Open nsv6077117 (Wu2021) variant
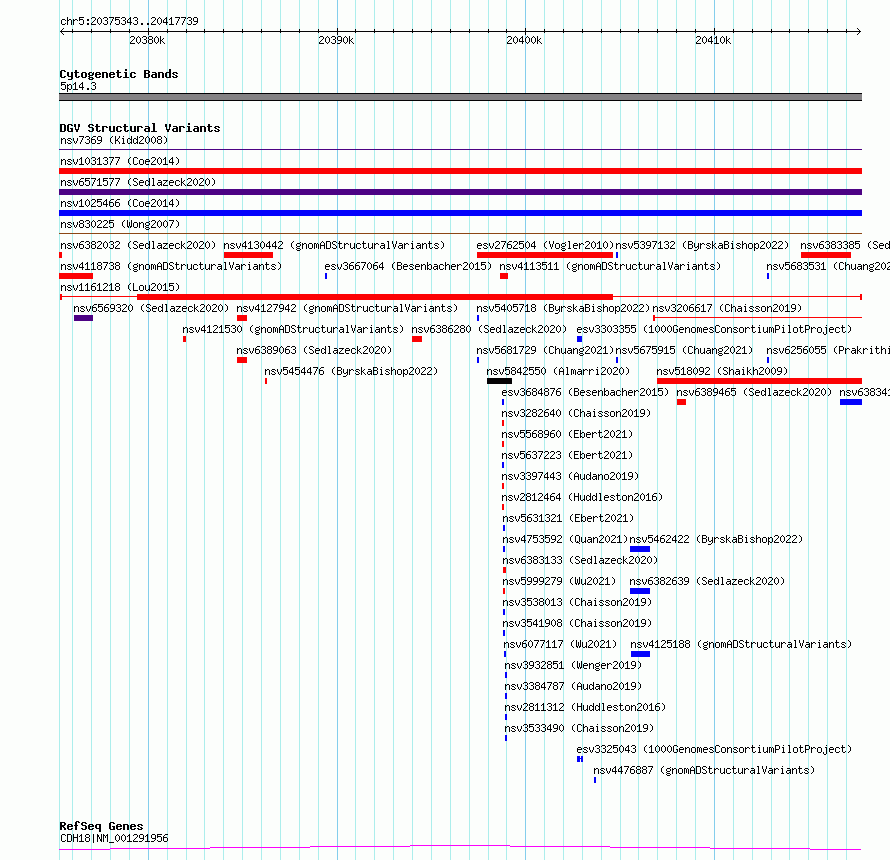The image size is (890, 860). pos(561,644)
